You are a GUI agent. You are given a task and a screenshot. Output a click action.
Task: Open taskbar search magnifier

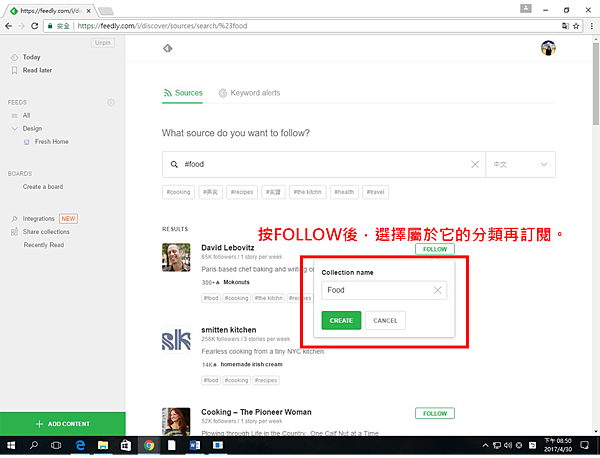point(34,445)
